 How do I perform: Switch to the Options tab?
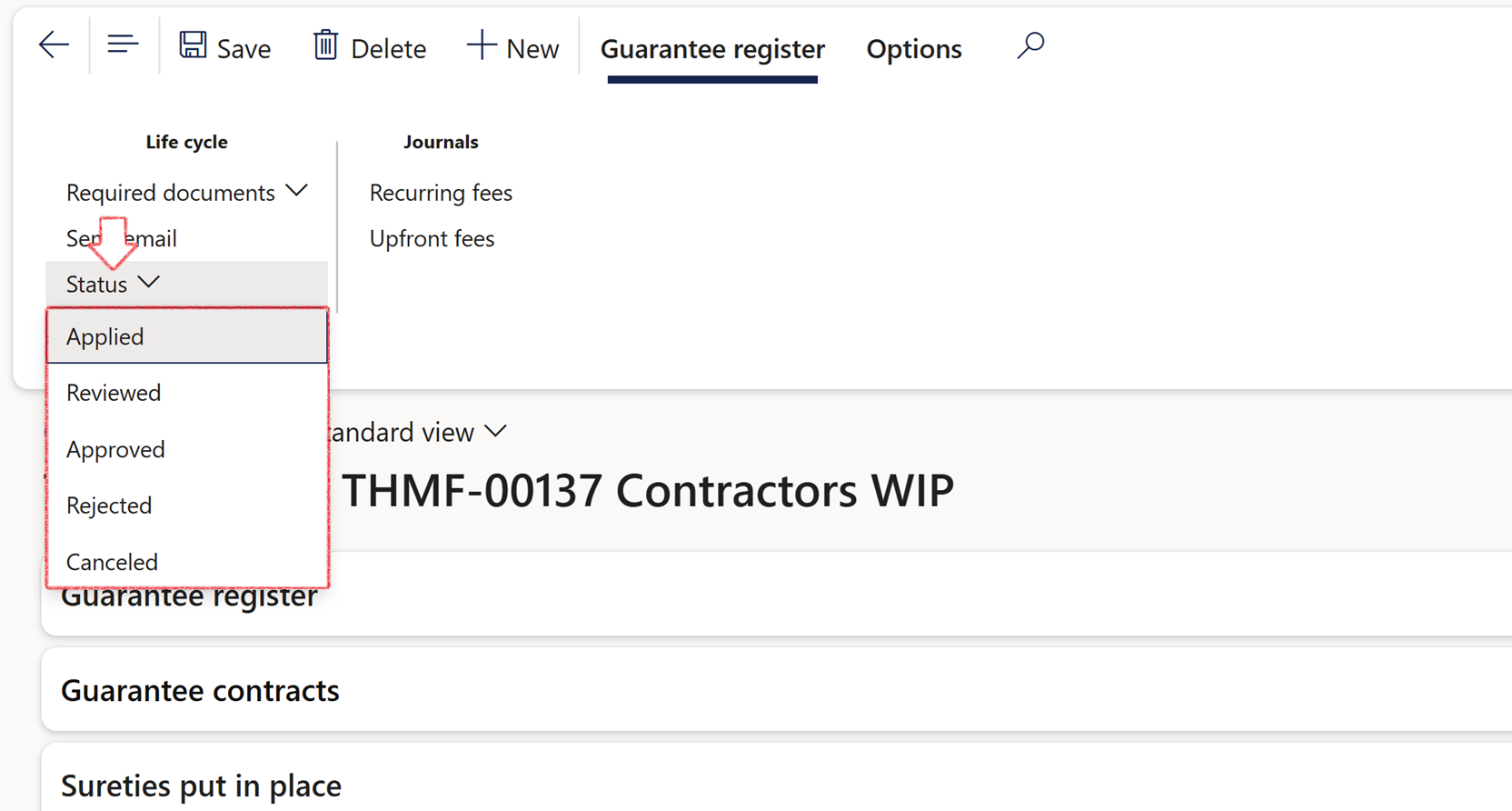point(913,49)
